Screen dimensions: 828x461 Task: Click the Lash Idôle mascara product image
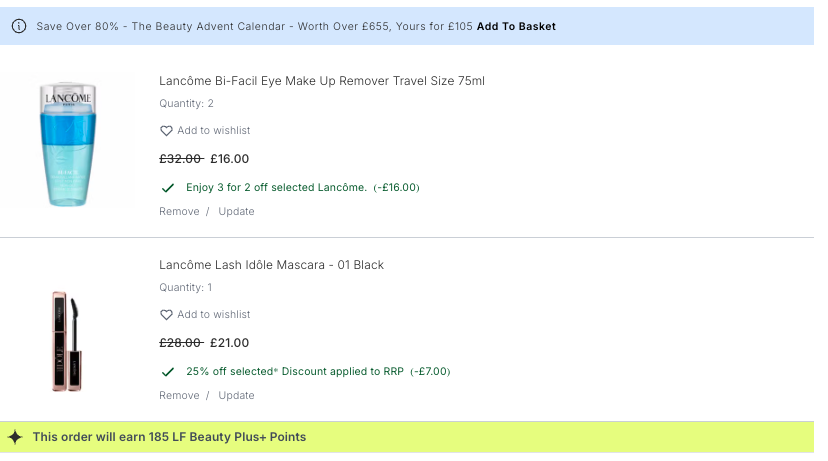[67, 340]
